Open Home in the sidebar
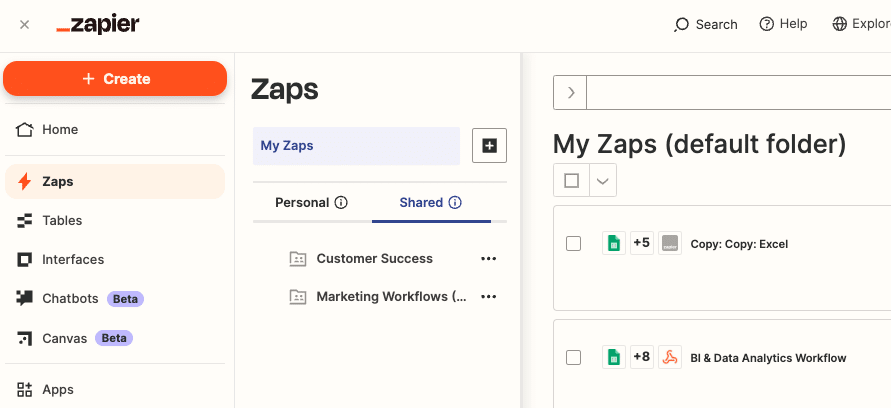Screen dimensions: 891x408 [x=115, y=130]
